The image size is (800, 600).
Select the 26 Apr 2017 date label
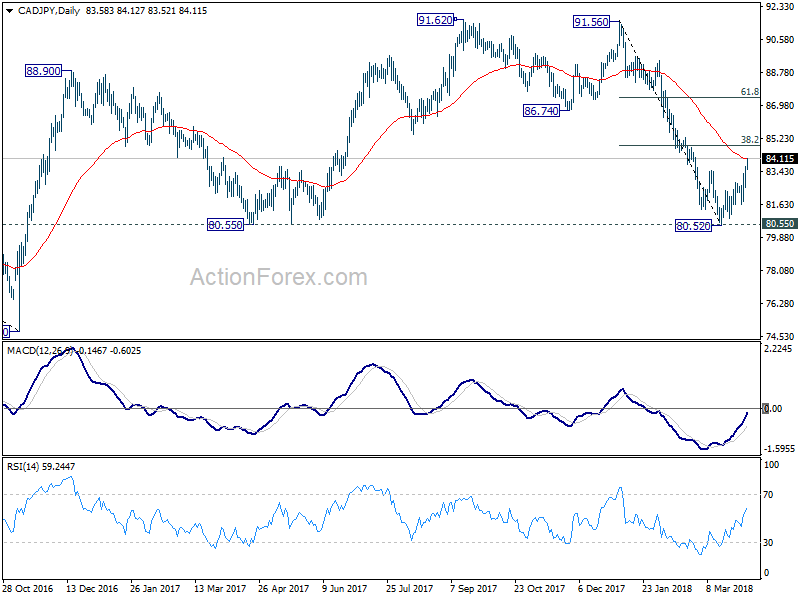(284, 588)
